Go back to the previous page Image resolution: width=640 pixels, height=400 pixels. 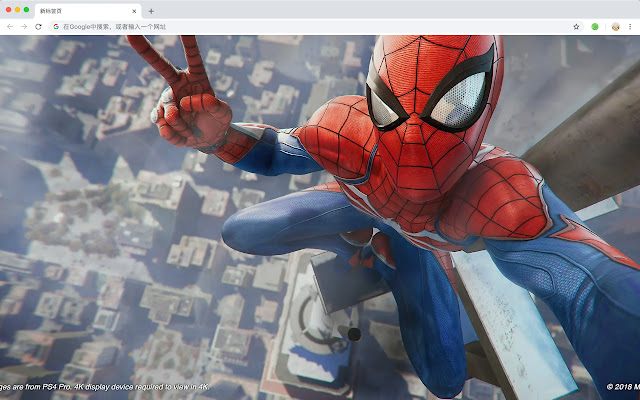click(10, 27)
